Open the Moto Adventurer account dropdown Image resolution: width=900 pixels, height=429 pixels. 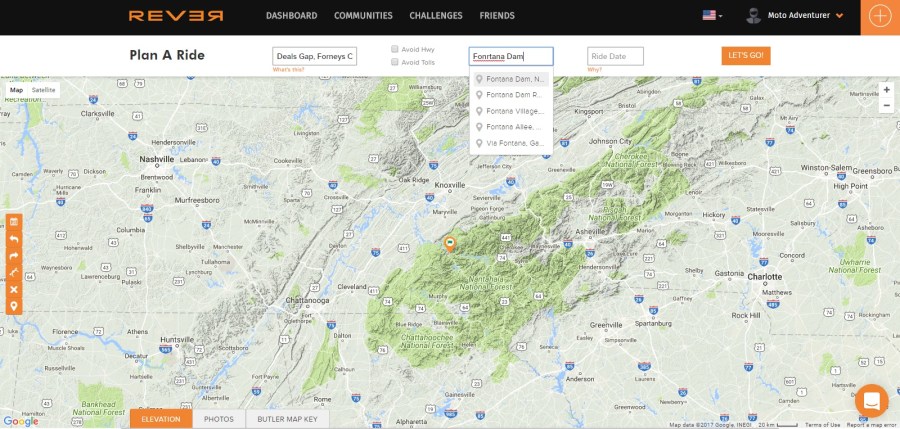[x=796, y=16]
